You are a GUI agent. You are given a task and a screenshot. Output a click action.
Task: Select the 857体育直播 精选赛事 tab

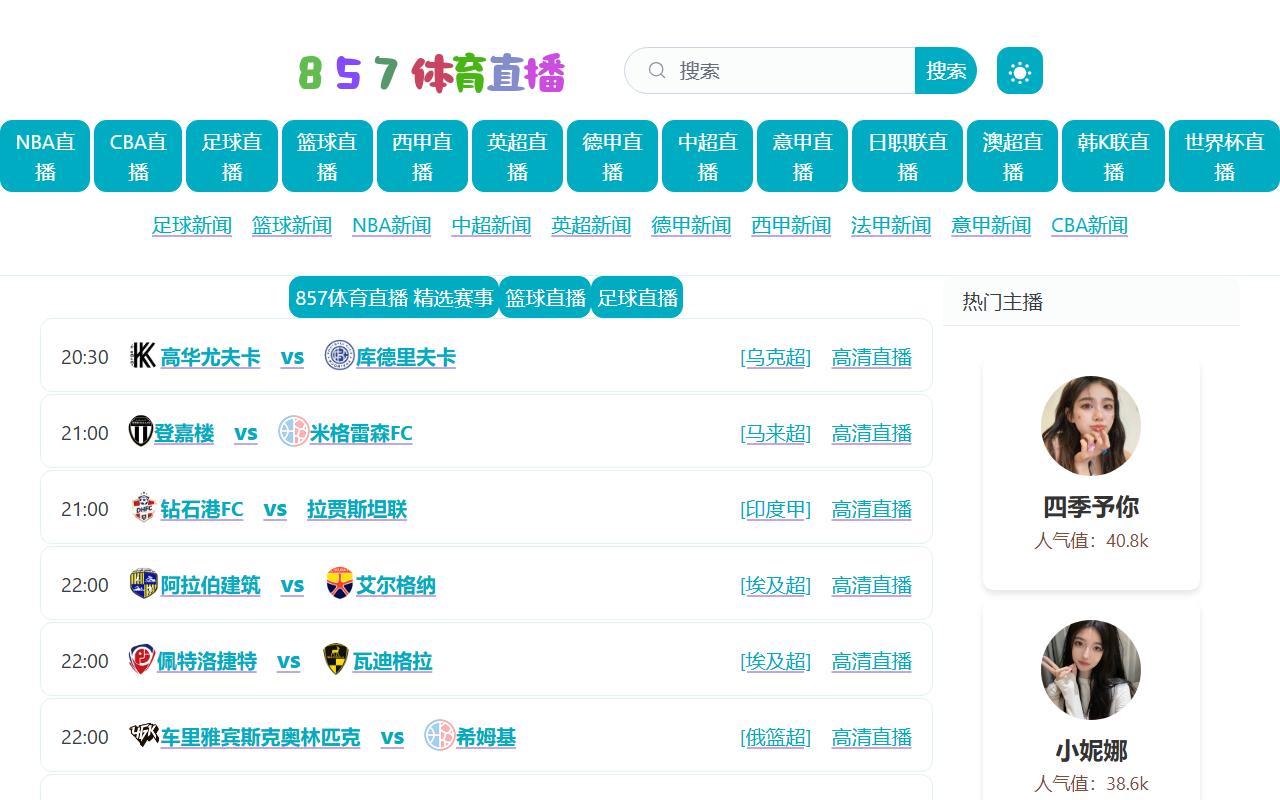click(394, 297)
